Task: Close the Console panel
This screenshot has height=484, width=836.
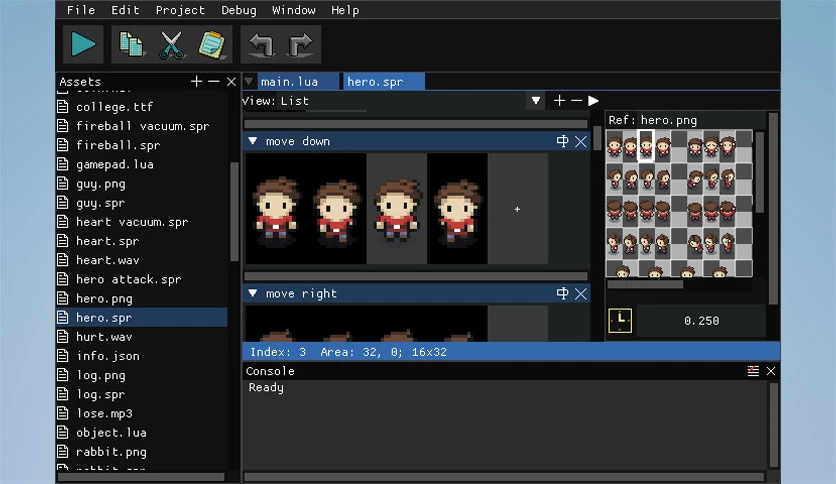Action: coord(771,371)
